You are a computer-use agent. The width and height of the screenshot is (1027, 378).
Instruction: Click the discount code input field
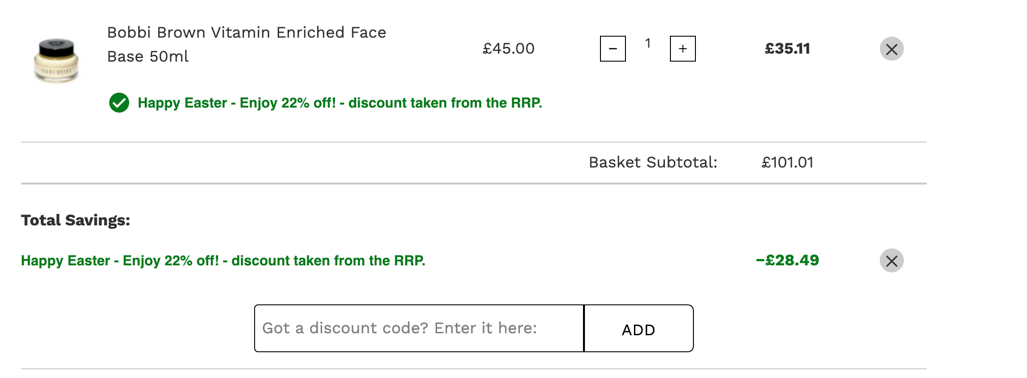coord(419,328)
